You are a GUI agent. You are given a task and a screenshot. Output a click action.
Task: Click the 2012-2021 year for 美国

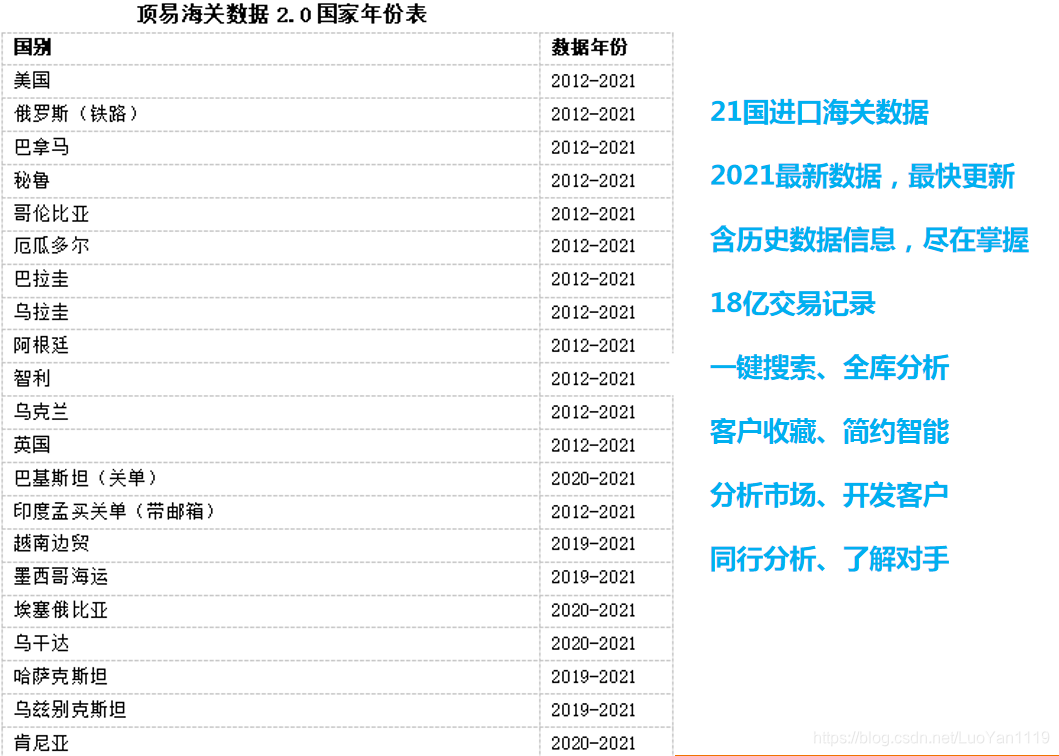coord(593,81)
